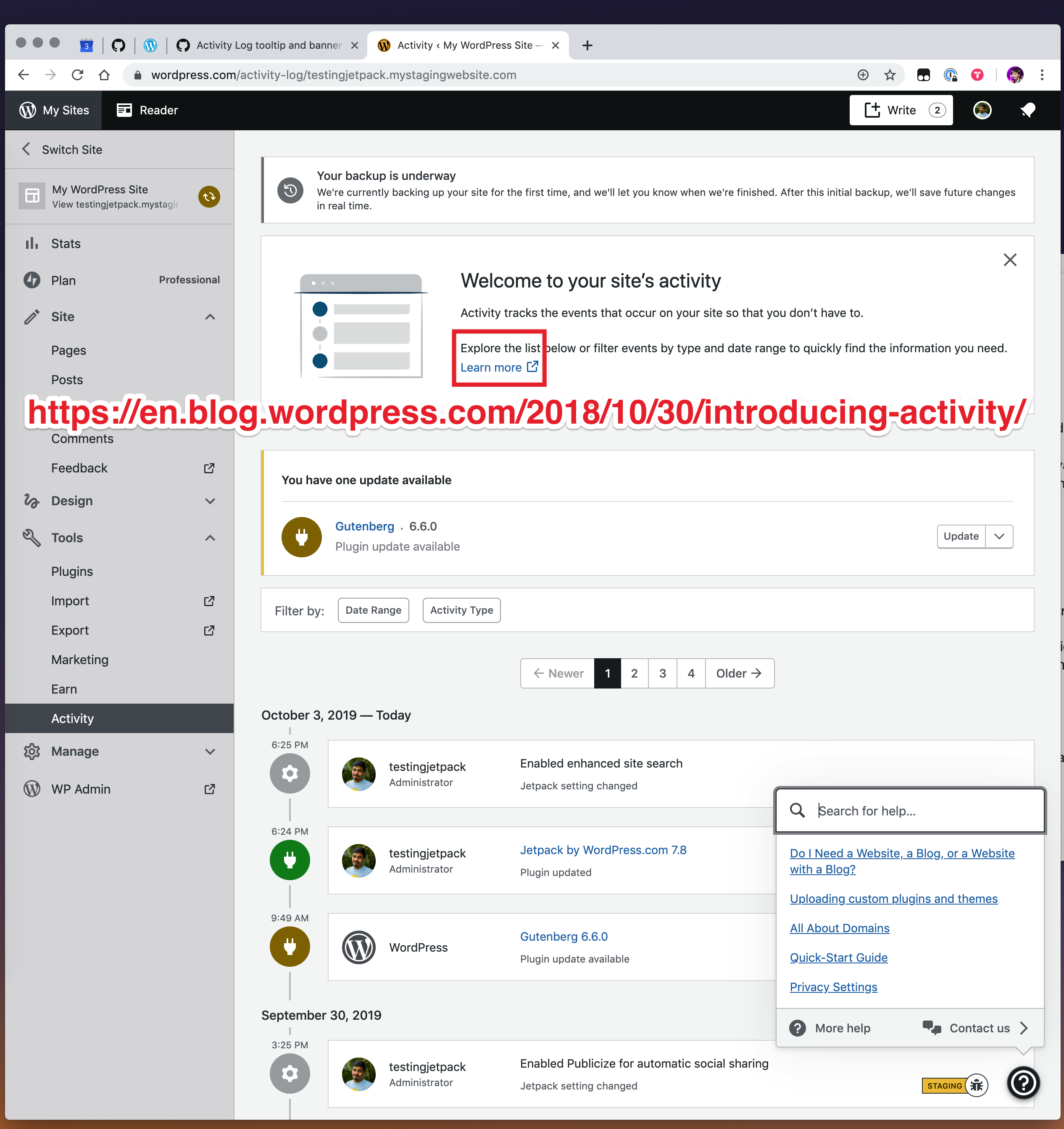Click the Learn more link
The image size is (1064, 1129).
pyautogui.click(x=492, y=367)
